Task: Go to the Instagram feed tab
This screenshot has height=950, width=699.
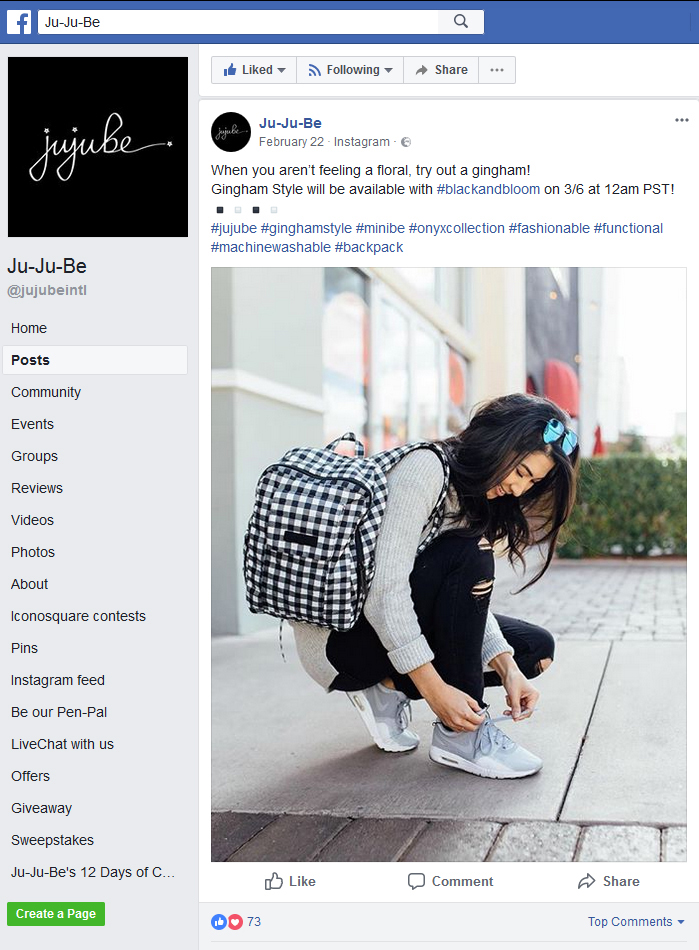Action: point(58,680)
